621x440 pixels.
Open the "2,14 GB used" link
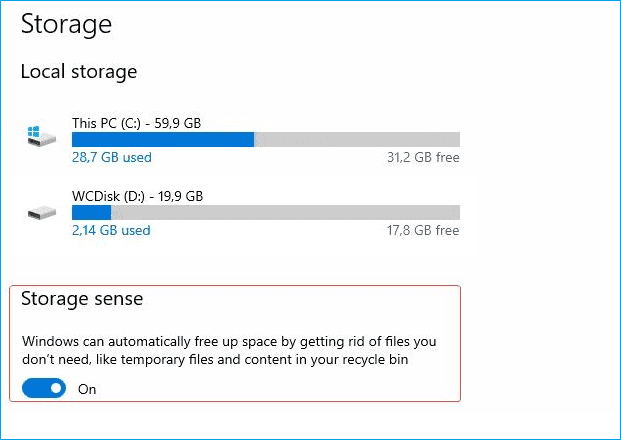point(111,230)
